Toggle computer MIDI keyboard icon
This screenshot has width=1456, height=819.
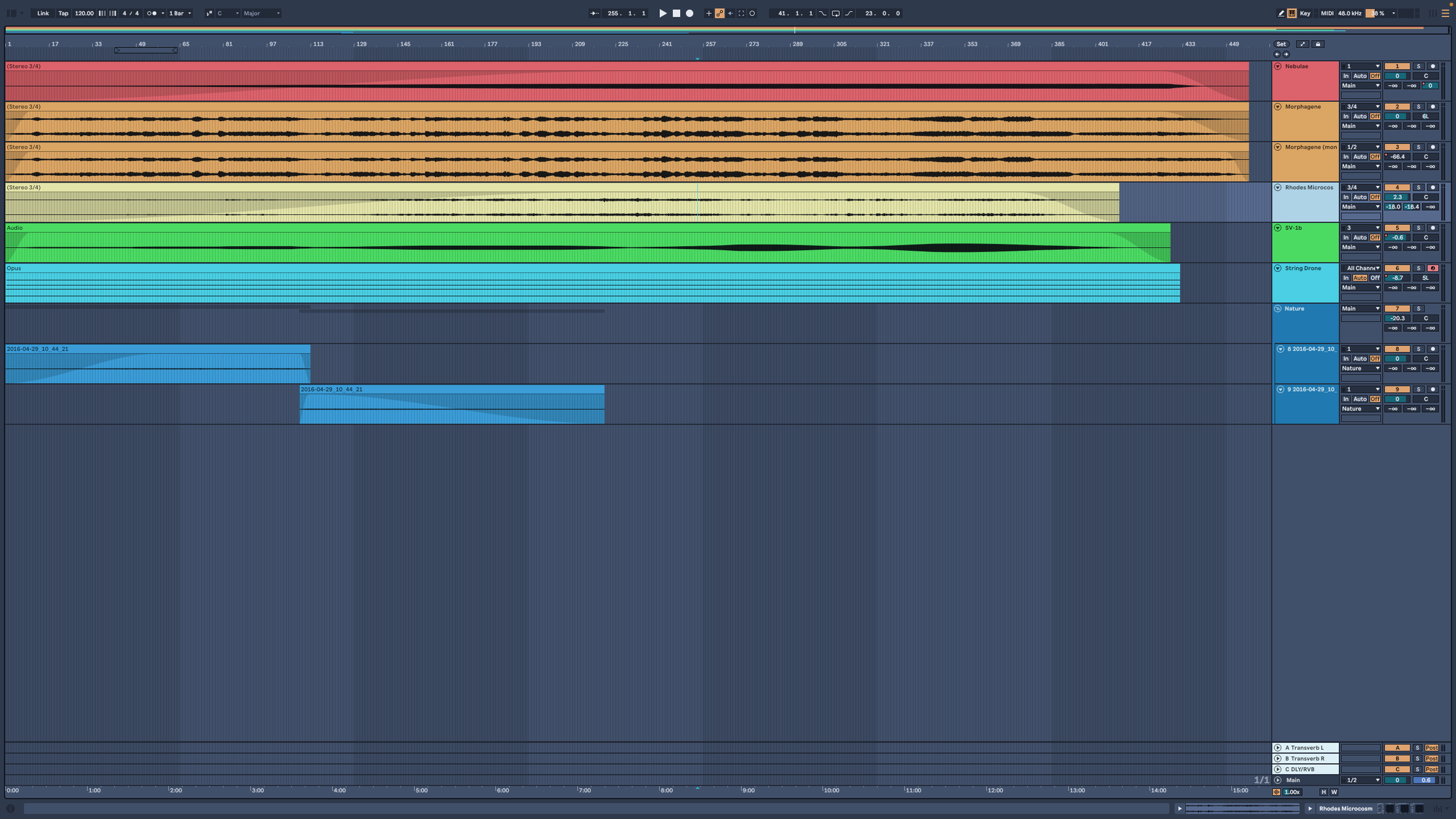coord(1292,13)
